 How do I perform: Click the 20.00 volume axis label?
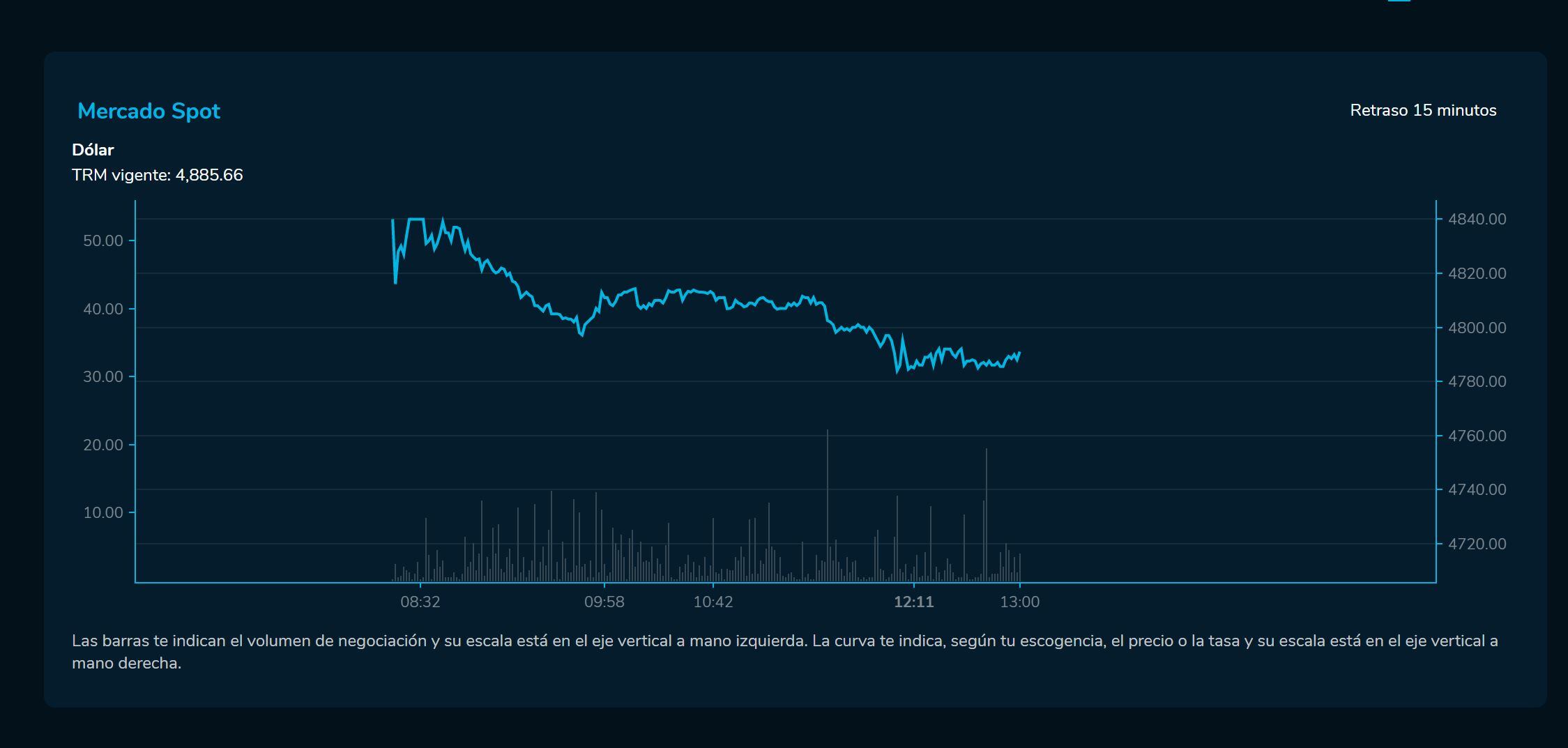(103, 445)
